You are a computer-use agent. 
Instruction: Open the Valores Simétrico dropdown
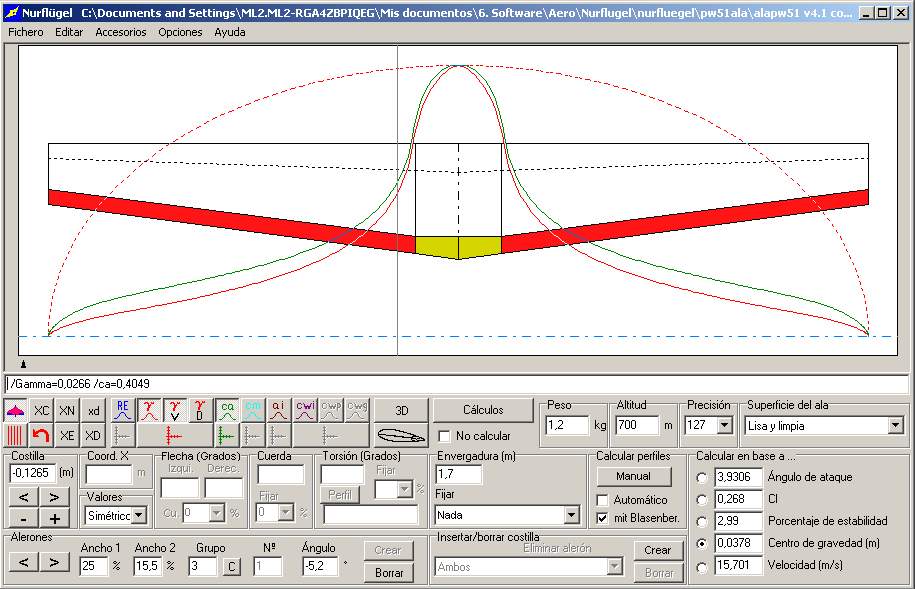pos(139,515)
